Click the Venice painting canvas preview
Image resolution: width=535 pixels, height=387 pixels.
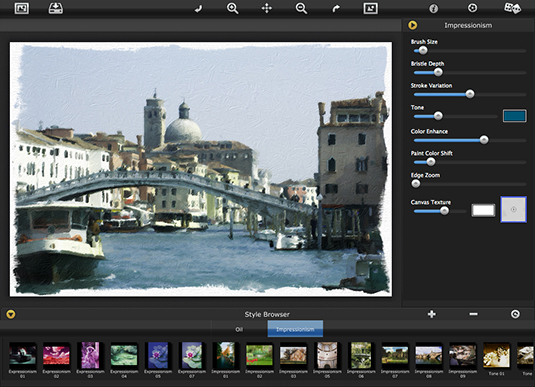click(201, 169)
